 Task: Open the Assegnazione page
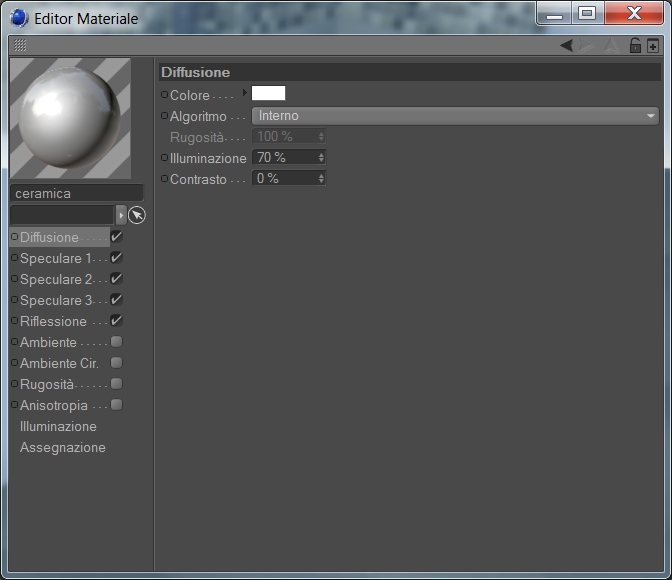point(63,448)
